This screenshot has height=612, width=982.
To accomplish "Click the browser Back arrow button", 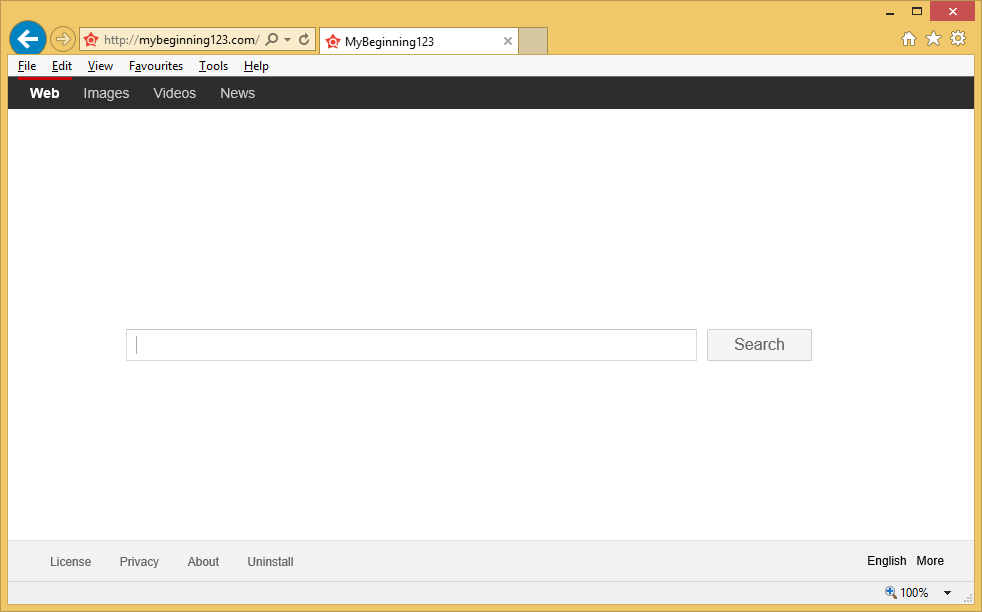I will coord(28,39).
